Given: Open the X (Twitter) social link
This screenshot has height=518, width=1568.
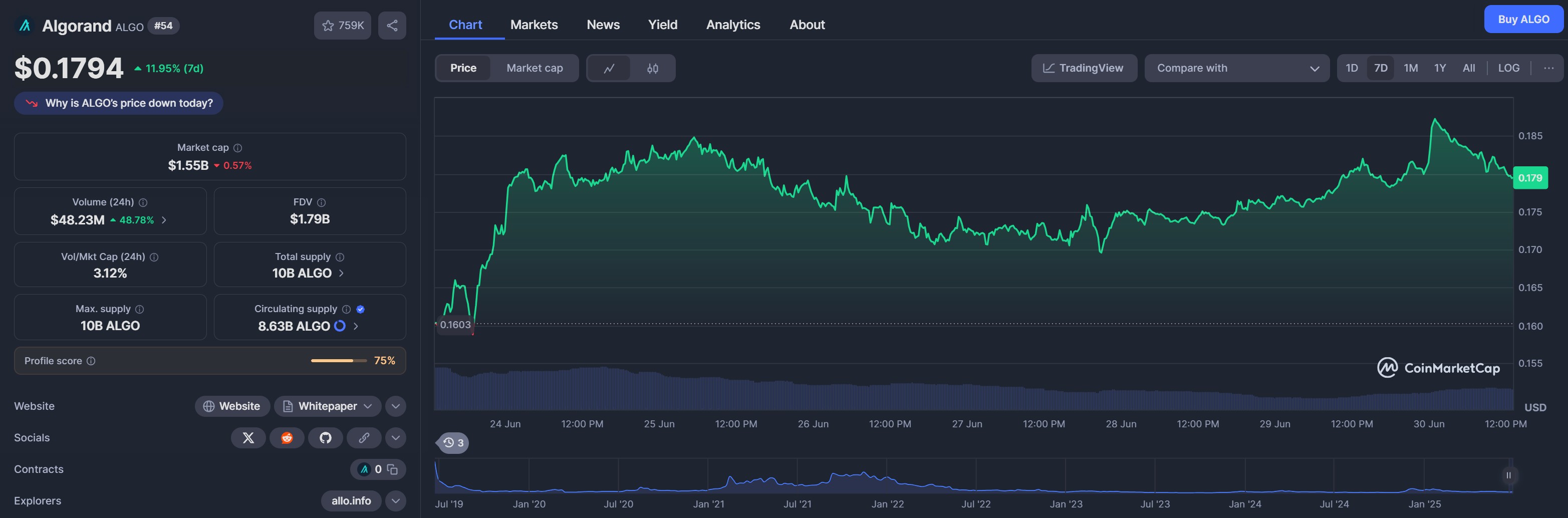Looking at the screenshot, I should [x=248, y=438].
